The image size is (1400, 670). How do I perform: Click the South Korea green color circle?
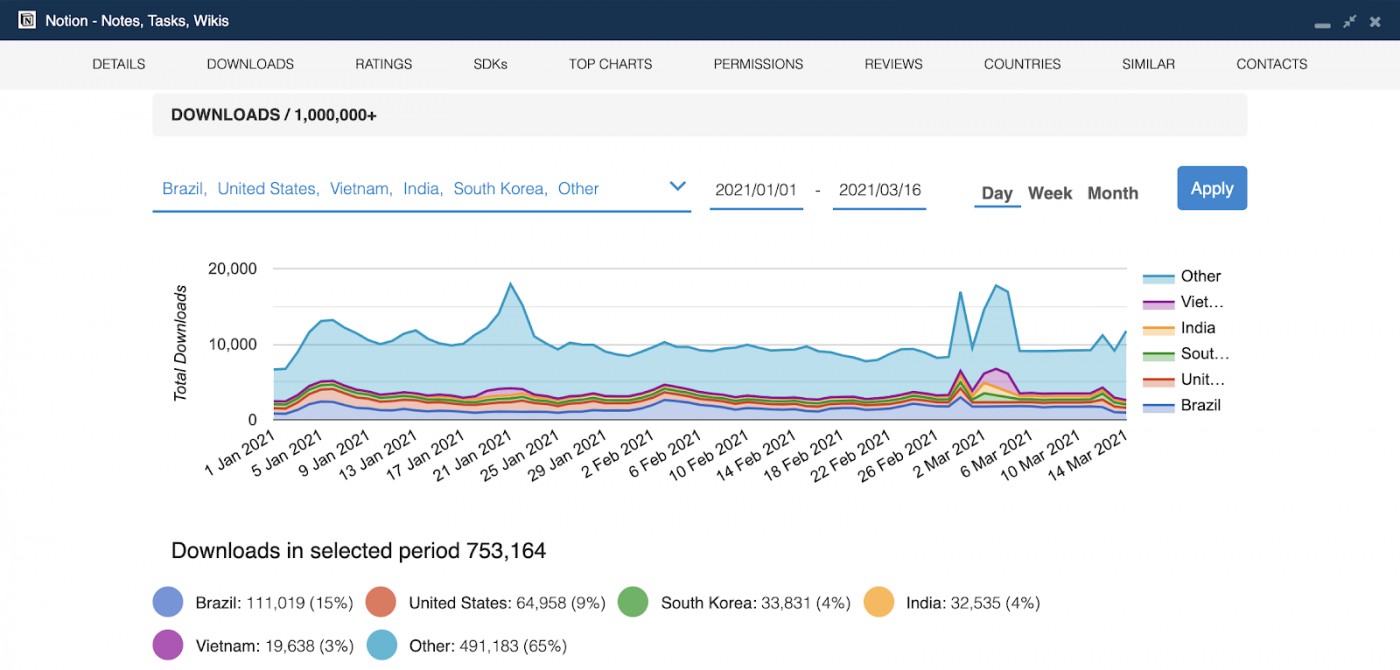point(633,603)
